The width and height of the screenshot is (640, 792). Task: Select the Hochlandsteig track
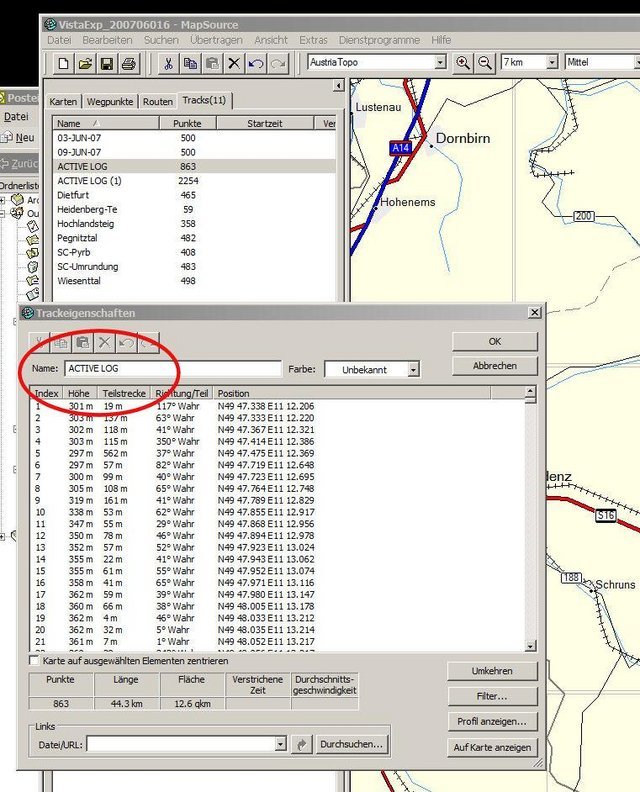(194, 224)
